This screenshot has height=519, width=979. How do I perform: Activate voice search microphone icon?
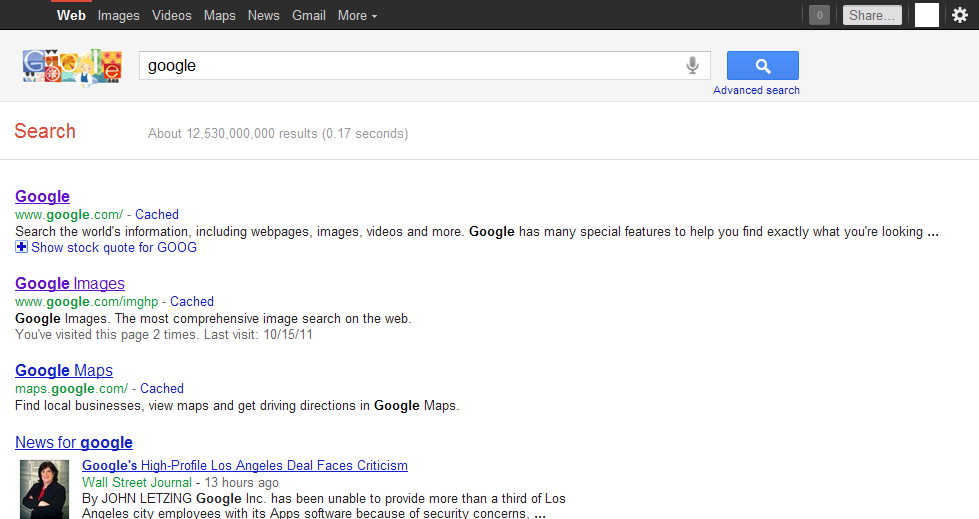(692, 66)
